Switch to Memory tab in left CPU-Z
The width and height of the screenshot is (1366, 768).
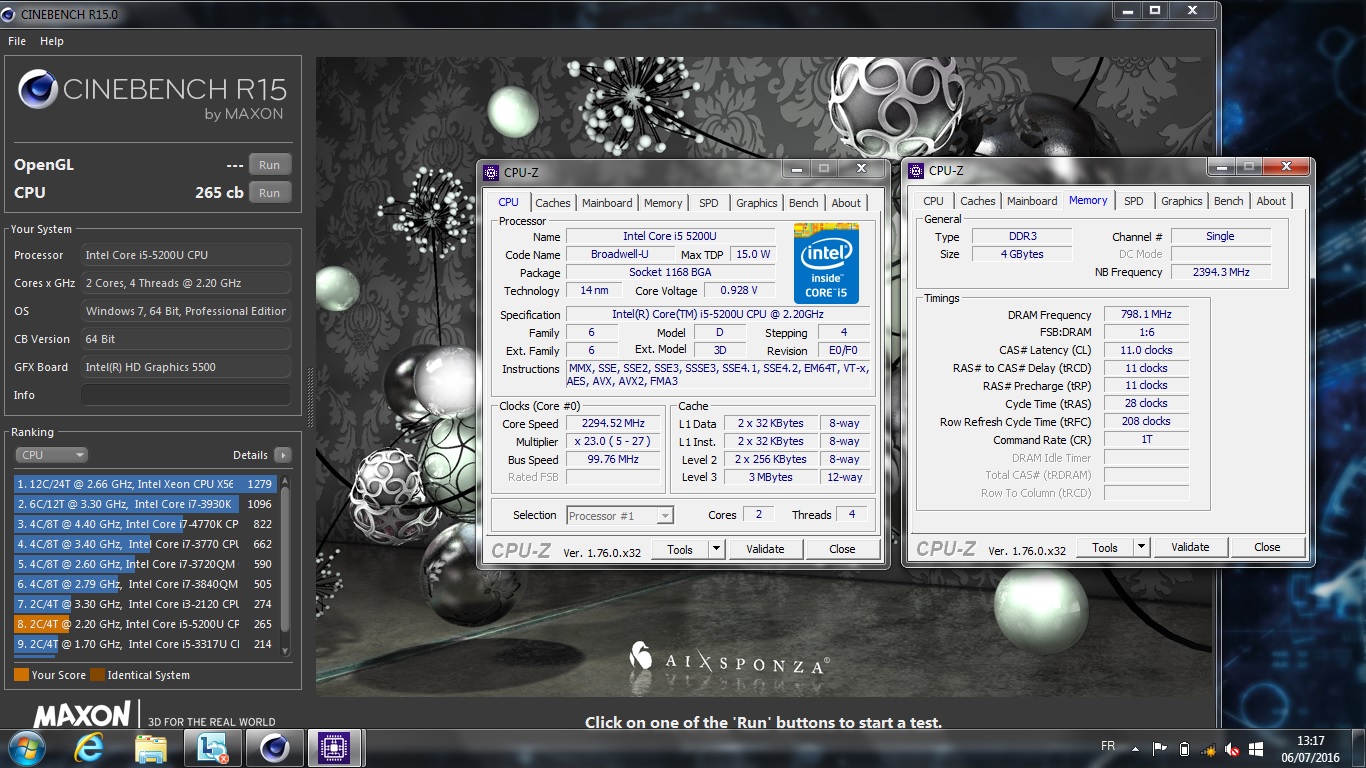click(x=663, y=203)
